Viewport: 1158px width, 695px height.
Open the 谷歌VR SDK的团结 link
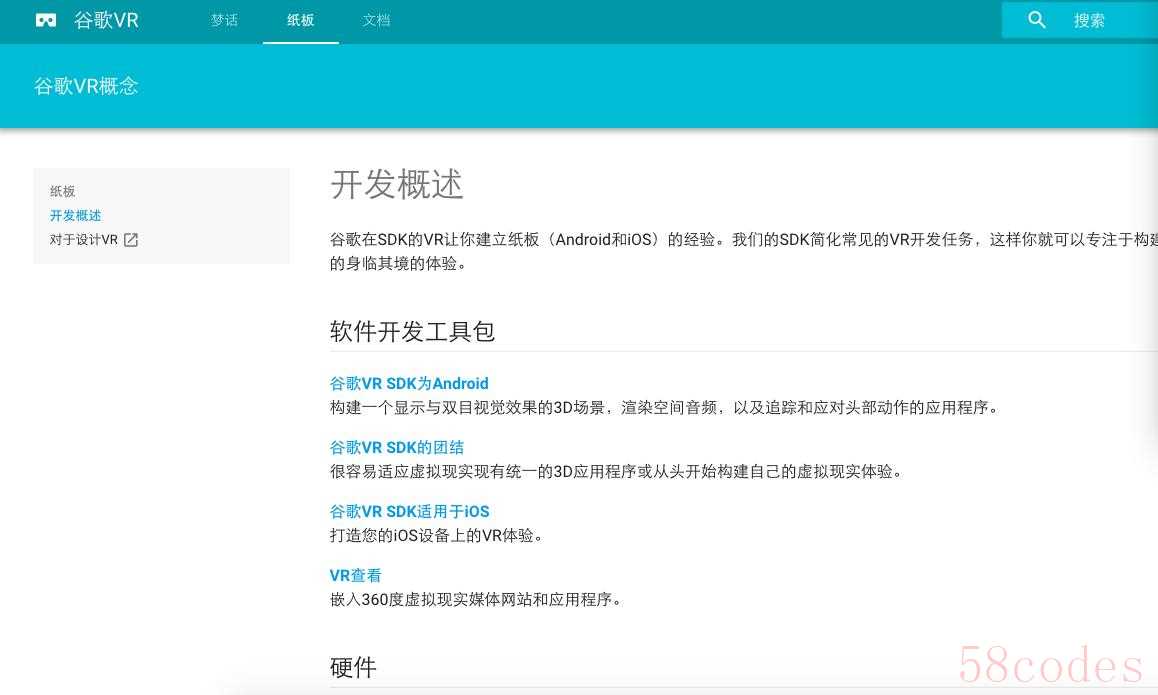(397, 448)
